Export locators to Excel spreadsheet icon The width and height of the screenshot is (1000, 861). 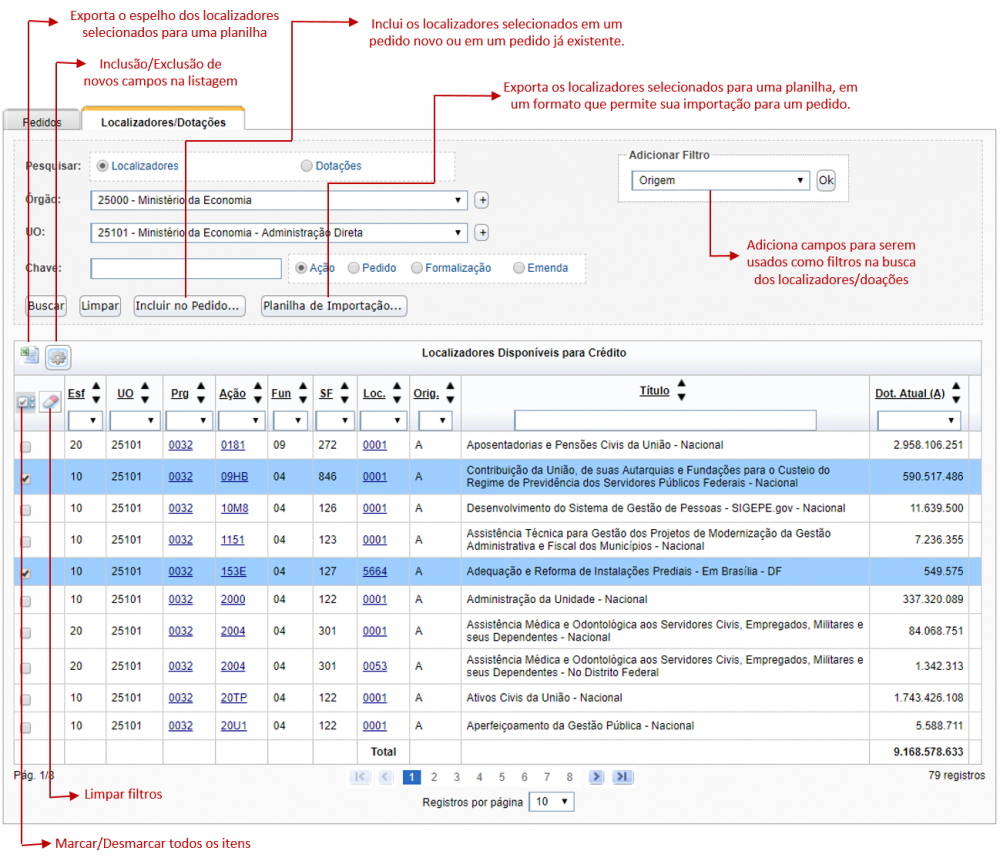[29, 355]
